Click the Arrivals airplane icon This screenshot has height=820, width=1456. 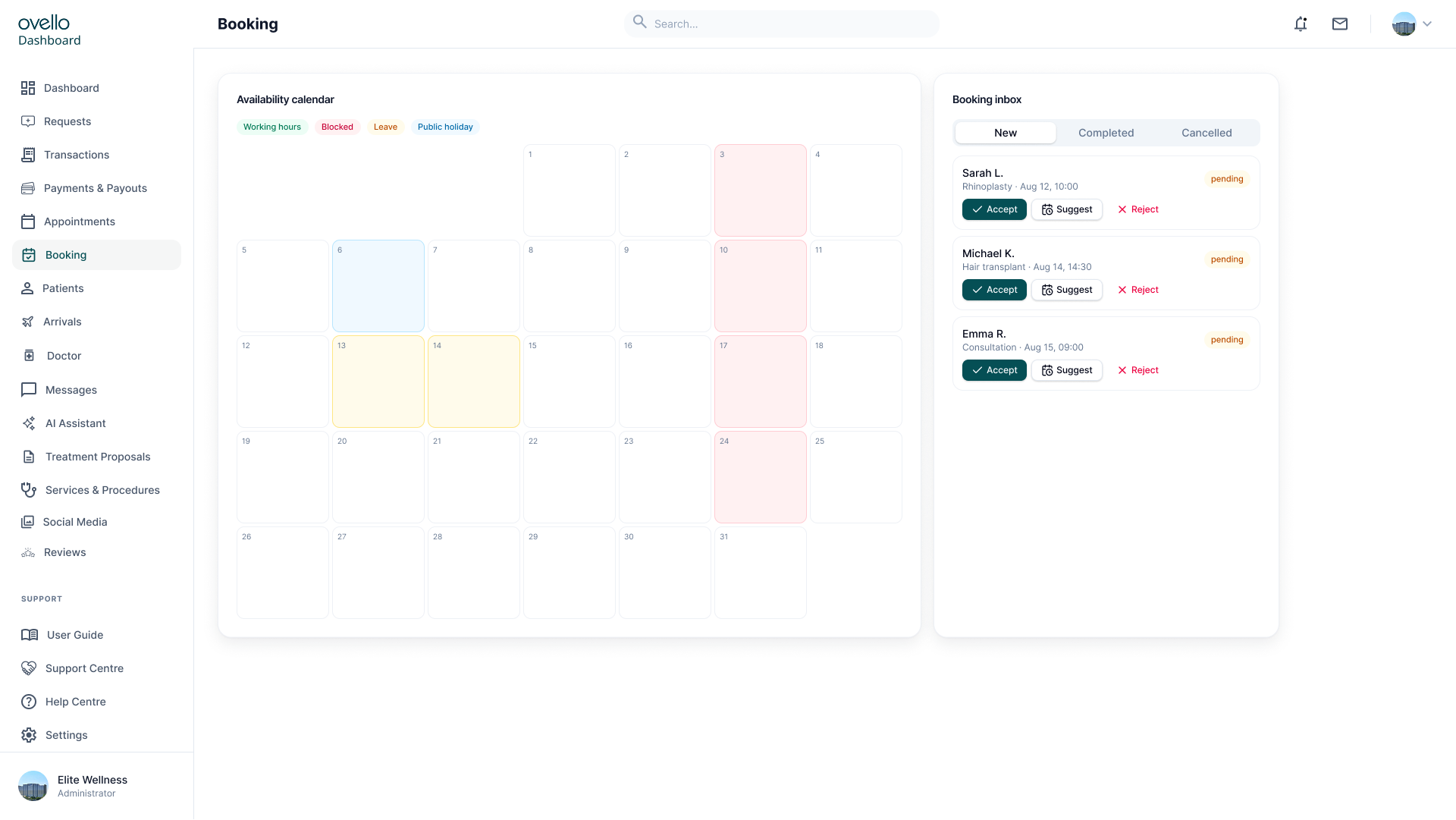tap(27, 322)
